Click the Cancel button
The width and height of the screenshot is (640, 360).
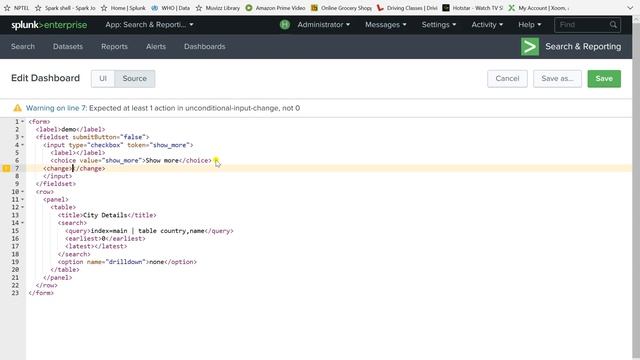(507, 79)
